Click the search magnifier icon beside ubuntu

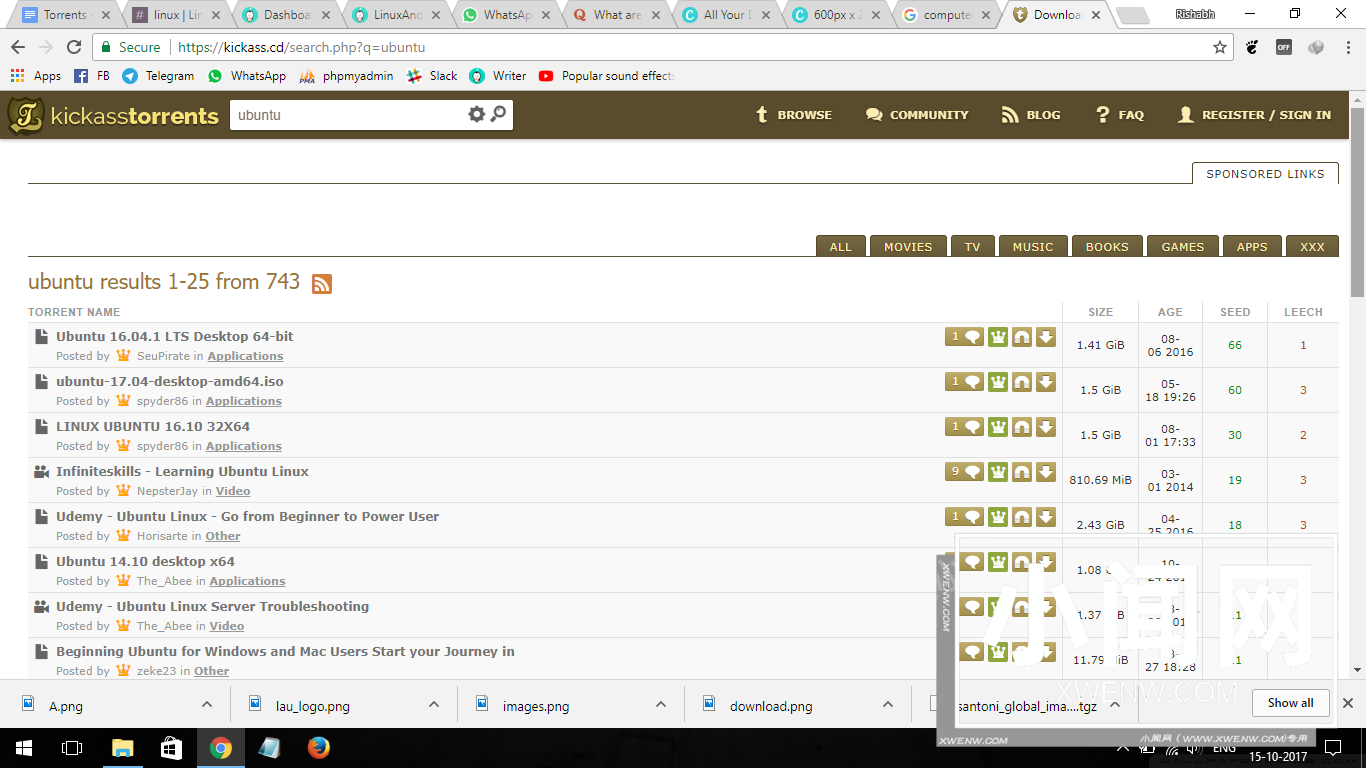[x=498, y=114]
